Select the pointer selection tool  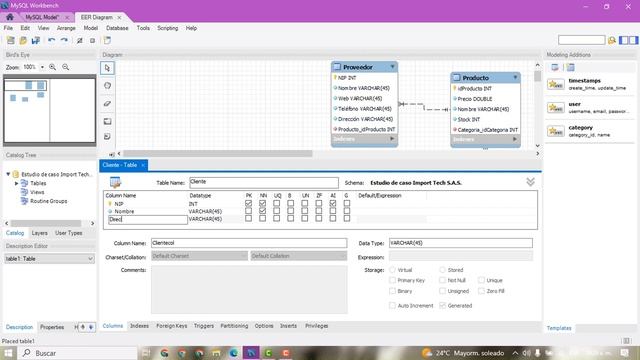coord(107,68)
